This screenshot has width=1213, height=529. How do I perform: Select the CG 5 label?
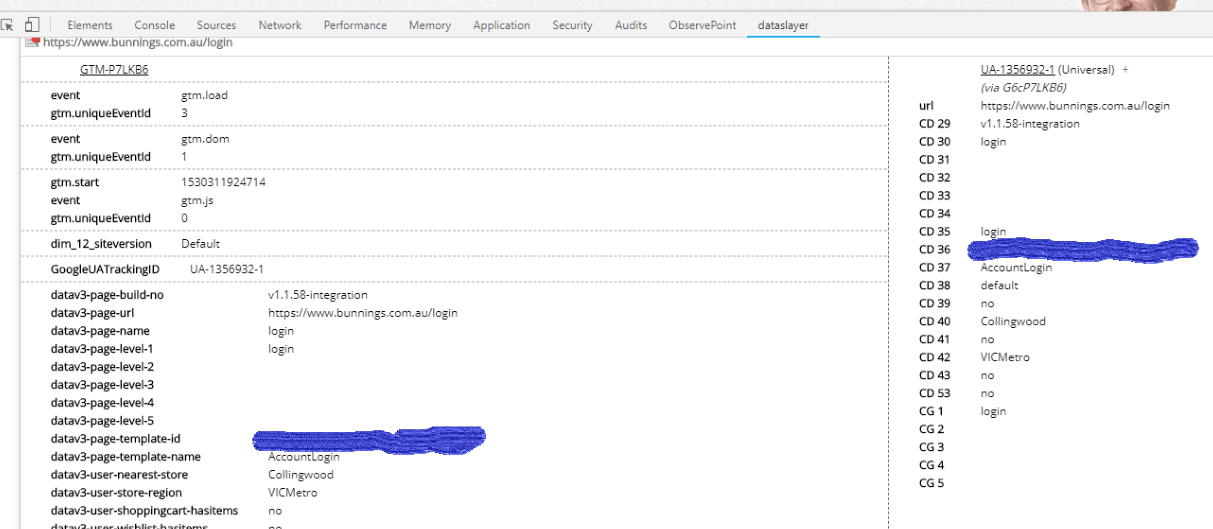tap(931, 484)
